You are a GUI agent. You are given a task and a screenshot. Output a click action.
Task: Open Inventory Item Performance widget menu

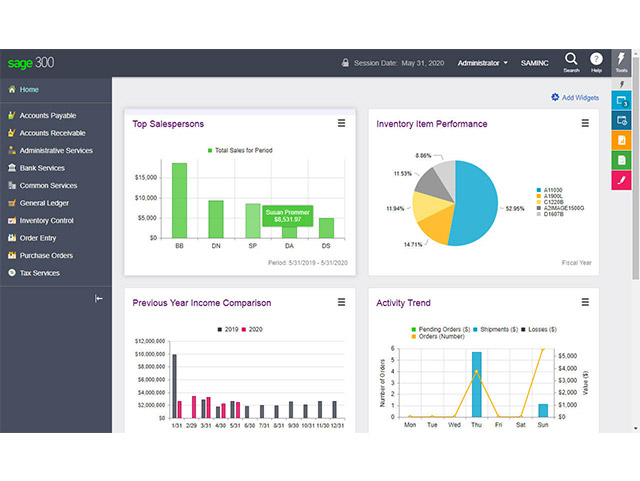[x=585, y=123]
